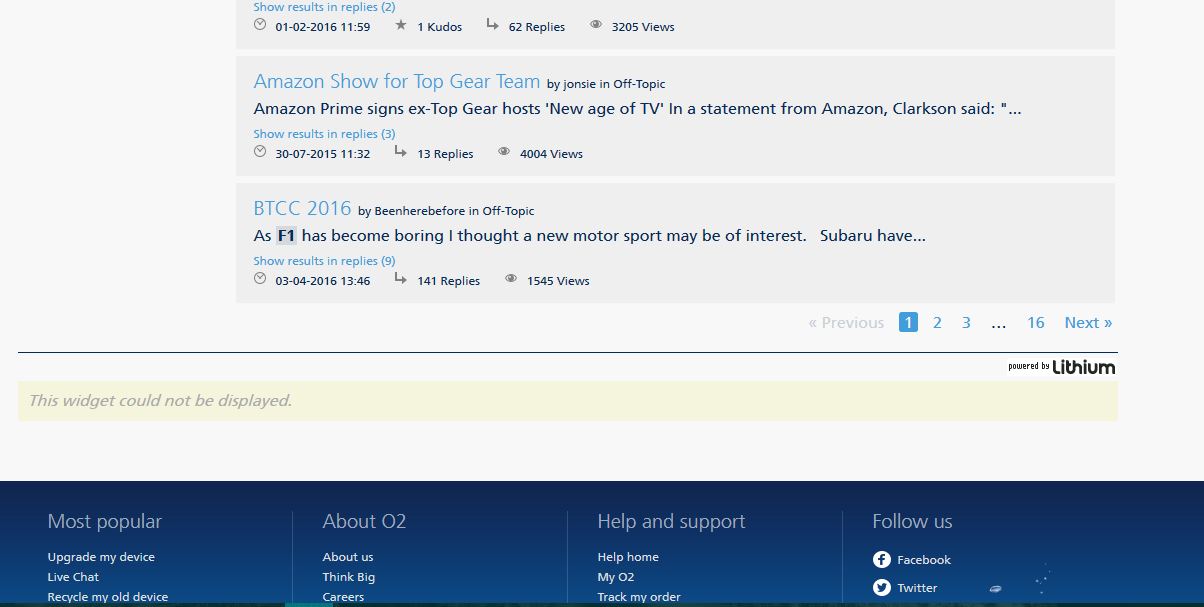View jonsie's user profile

(x=580, y=84)
